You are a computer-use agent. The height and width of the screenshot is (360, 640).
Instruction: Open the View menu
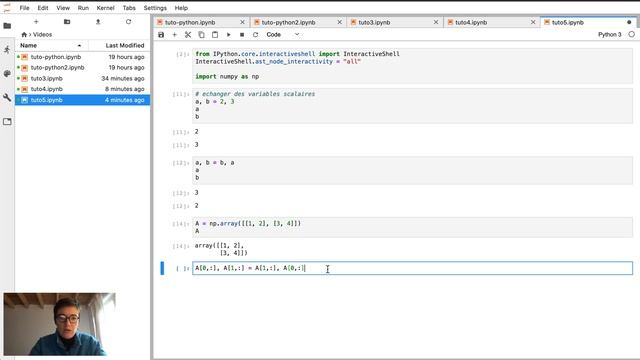pyautogui.click(x=63, y=8)
